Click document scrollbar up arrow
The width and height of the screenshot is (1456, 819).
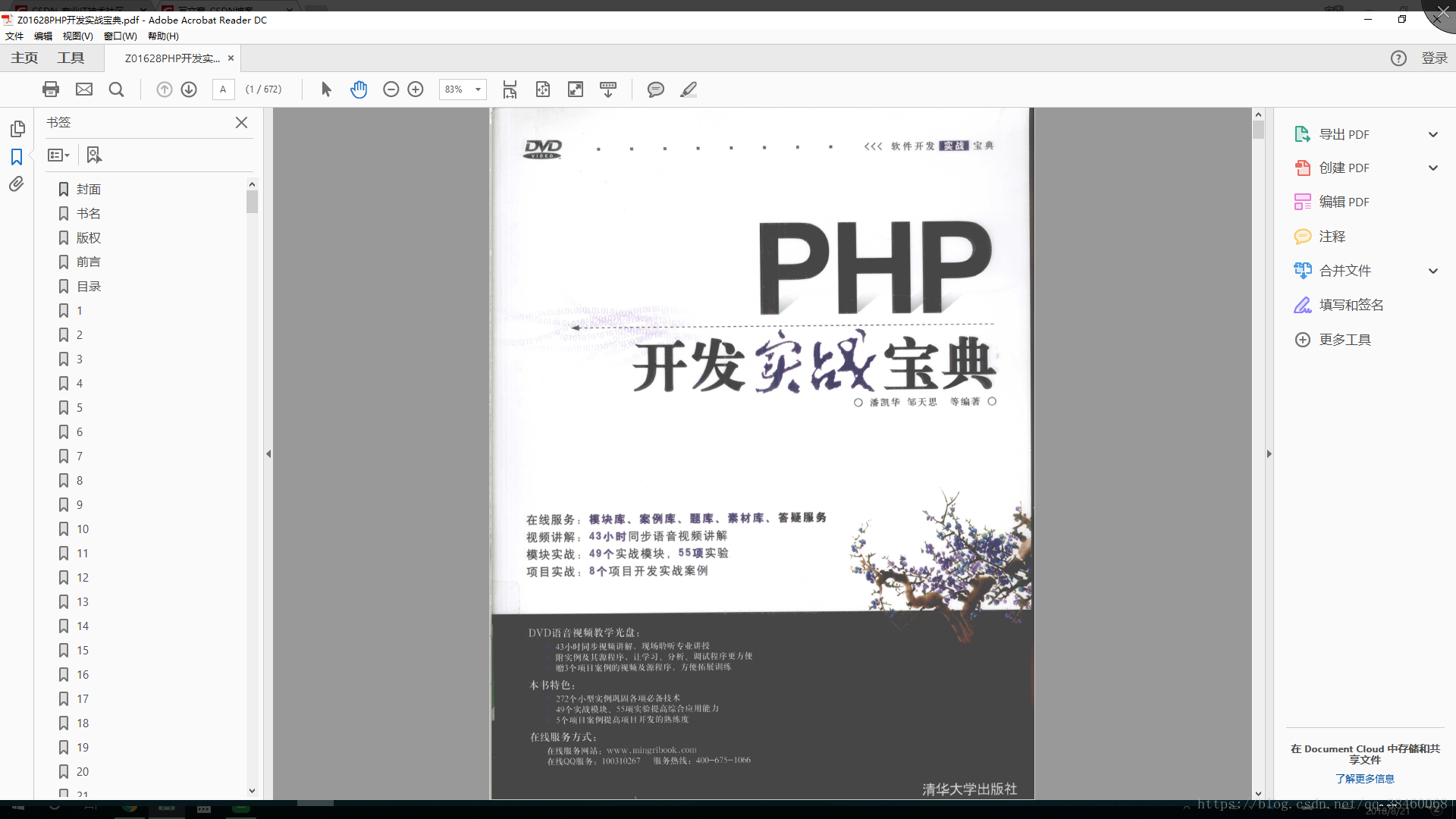(x=1258, y=115)
